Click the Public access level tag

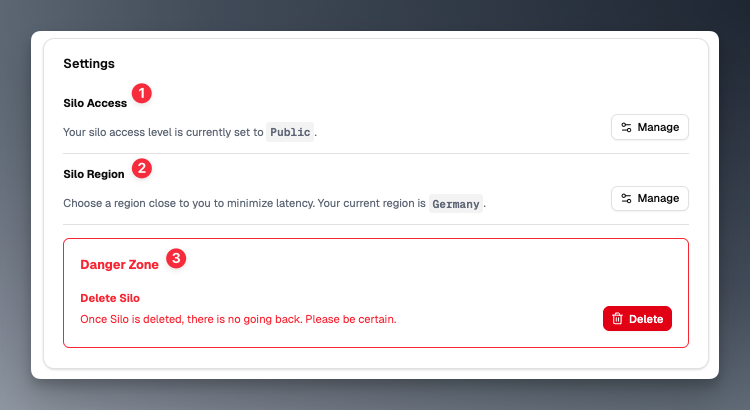290,132
